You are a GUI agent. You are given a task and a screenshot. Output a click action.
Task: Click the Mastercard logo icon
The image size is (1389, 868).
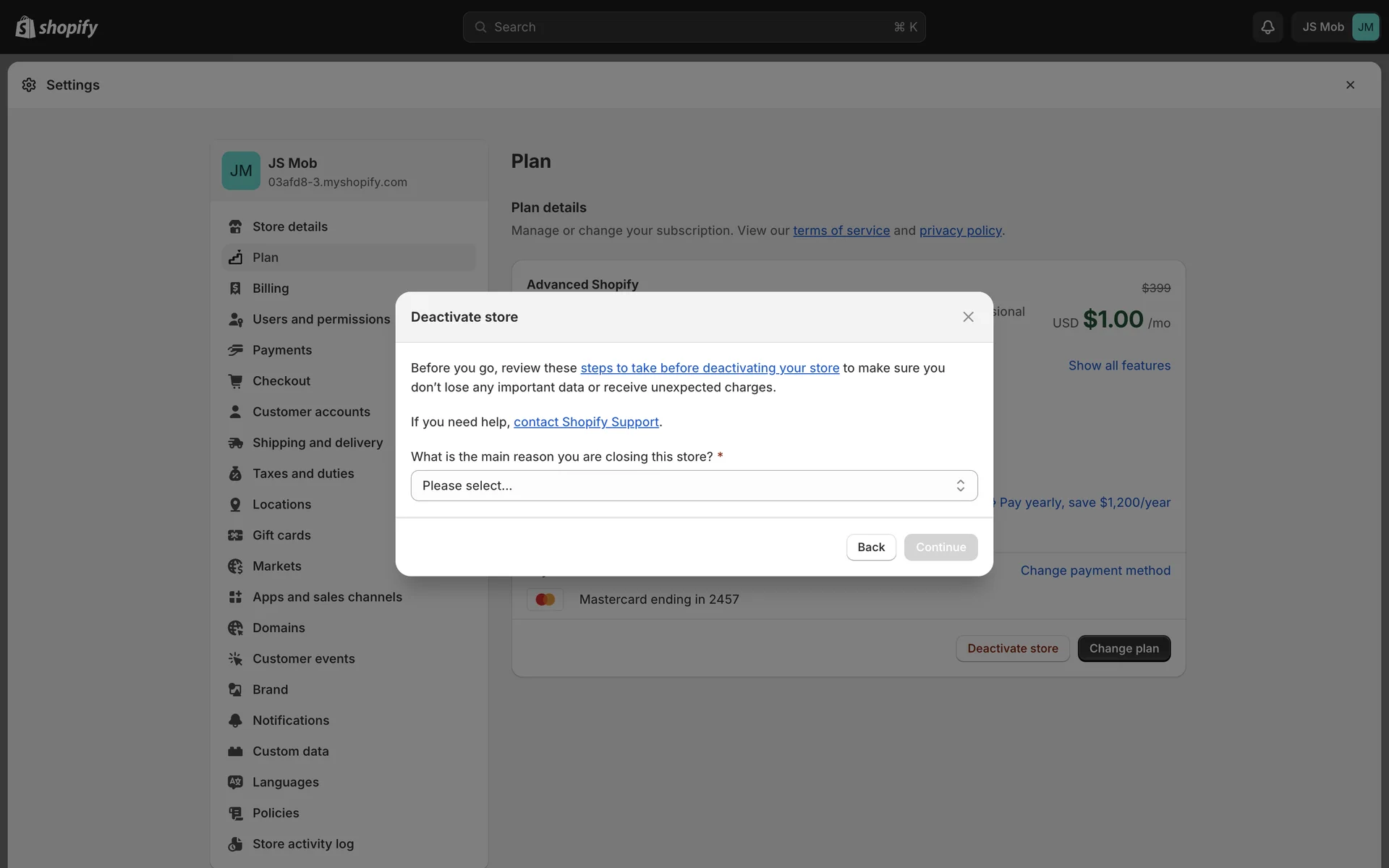click(x=545, y=599)
